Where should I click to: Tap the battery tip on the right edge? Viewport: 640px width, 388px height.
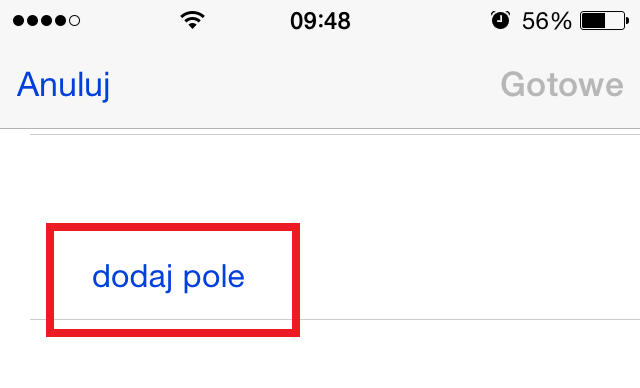click(x=627, y=20)
